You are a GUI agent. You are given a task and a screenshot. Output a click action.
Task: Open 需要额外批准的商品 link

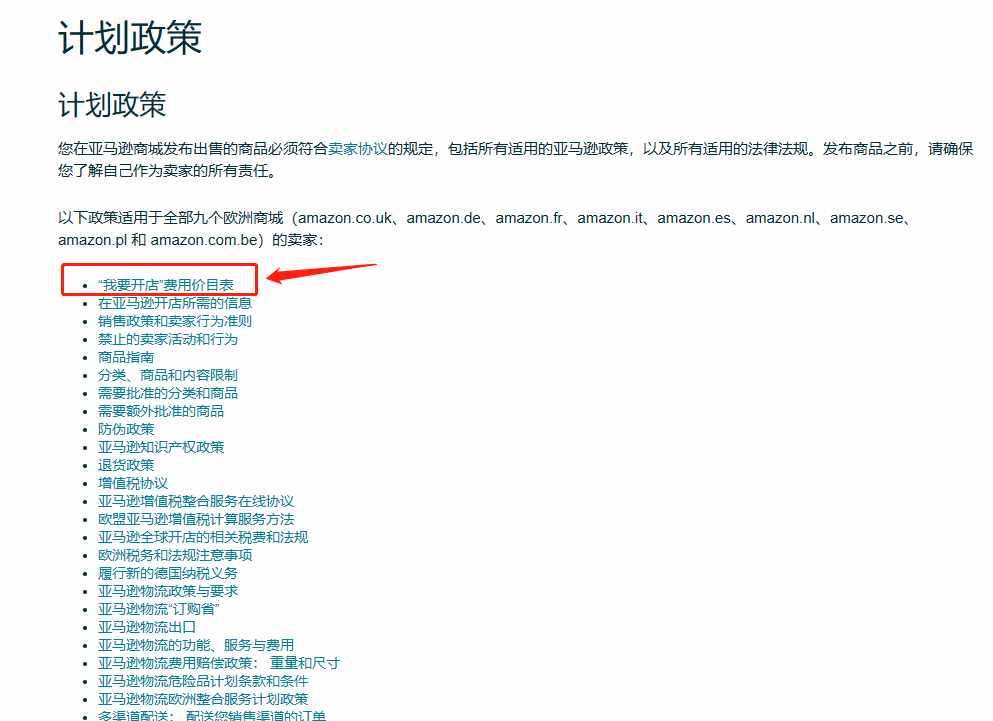(161, 411)
